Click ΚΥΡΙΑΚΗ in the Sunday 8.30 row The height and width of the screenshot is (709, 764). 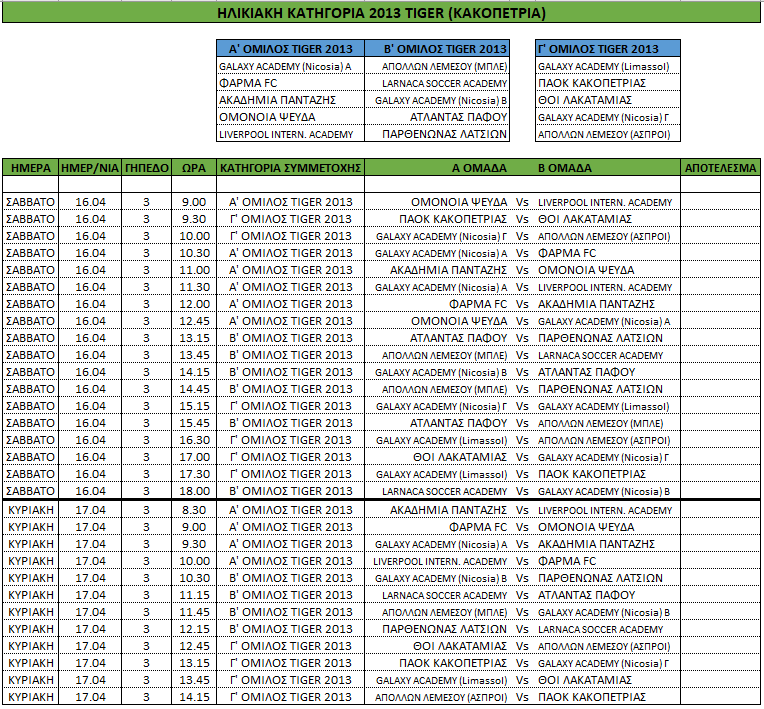pyautogui.click(x=31, y=510)
